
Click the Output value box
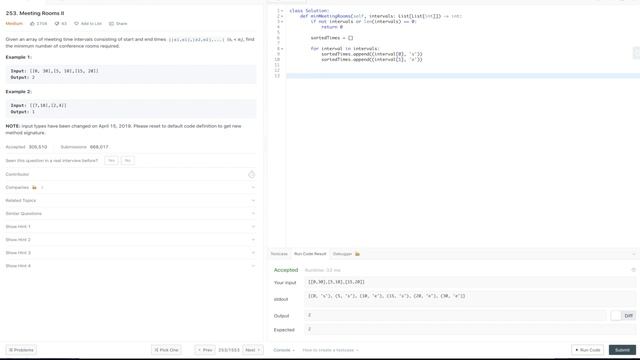pos(455,316)
